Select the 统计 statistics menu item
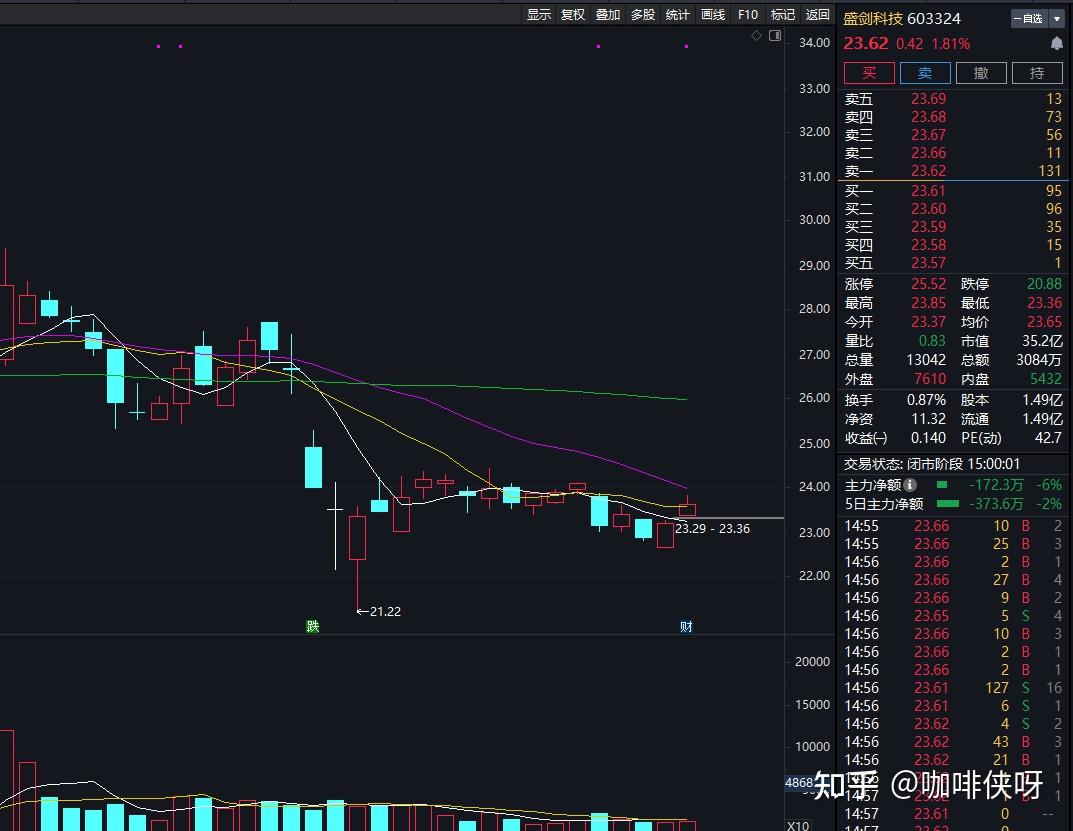1073x831 pixels. [x=678, y=14]
